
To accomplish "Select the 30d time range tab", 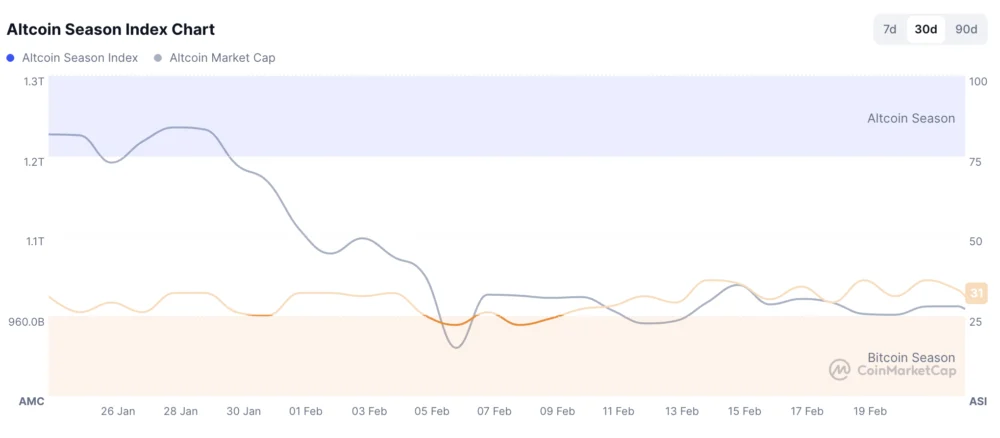I will [x=926, y=29].
